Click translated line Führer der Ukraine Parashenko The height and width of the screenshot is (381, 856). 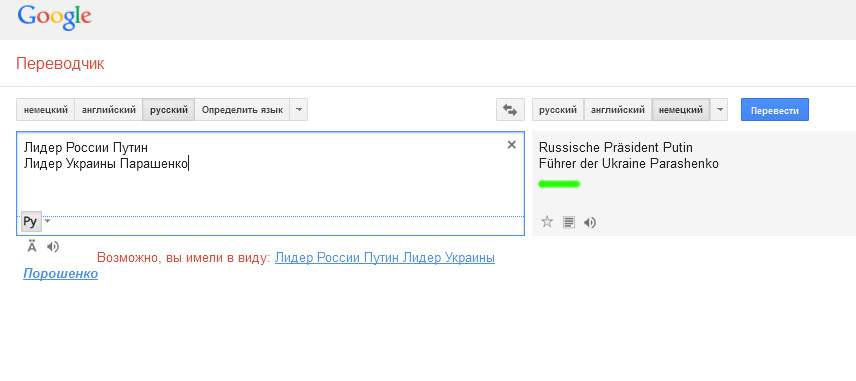tap(629, 163)
